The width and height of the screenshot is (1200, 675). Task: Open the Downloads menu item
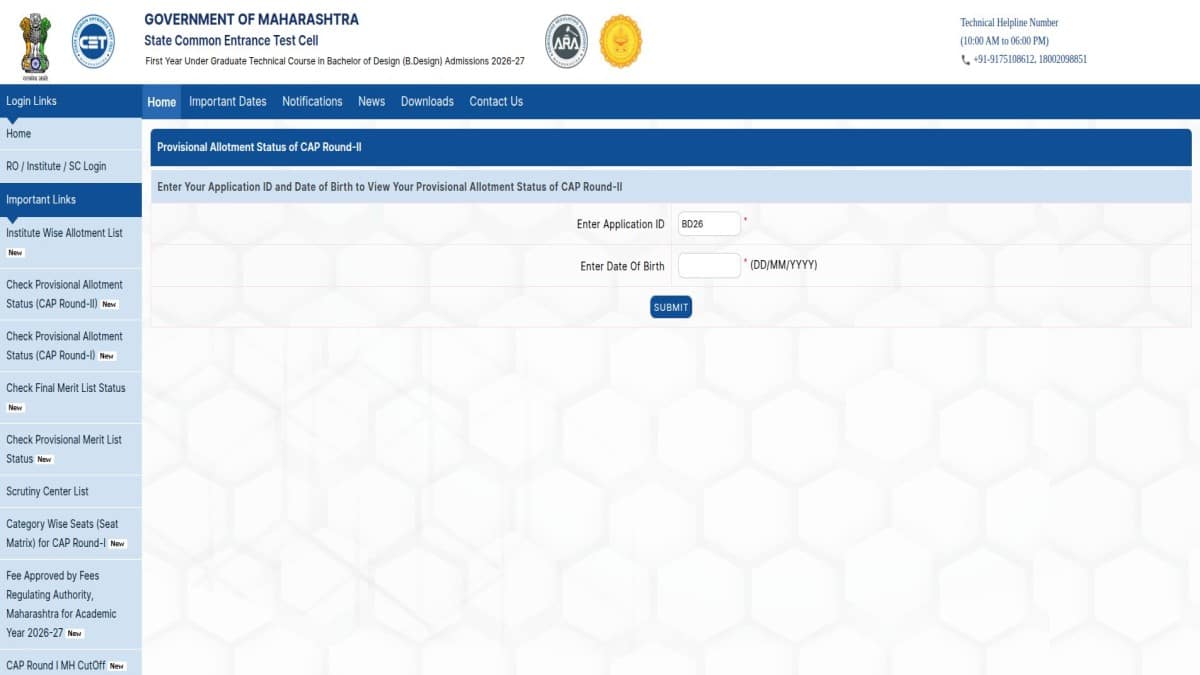point(427,102)
